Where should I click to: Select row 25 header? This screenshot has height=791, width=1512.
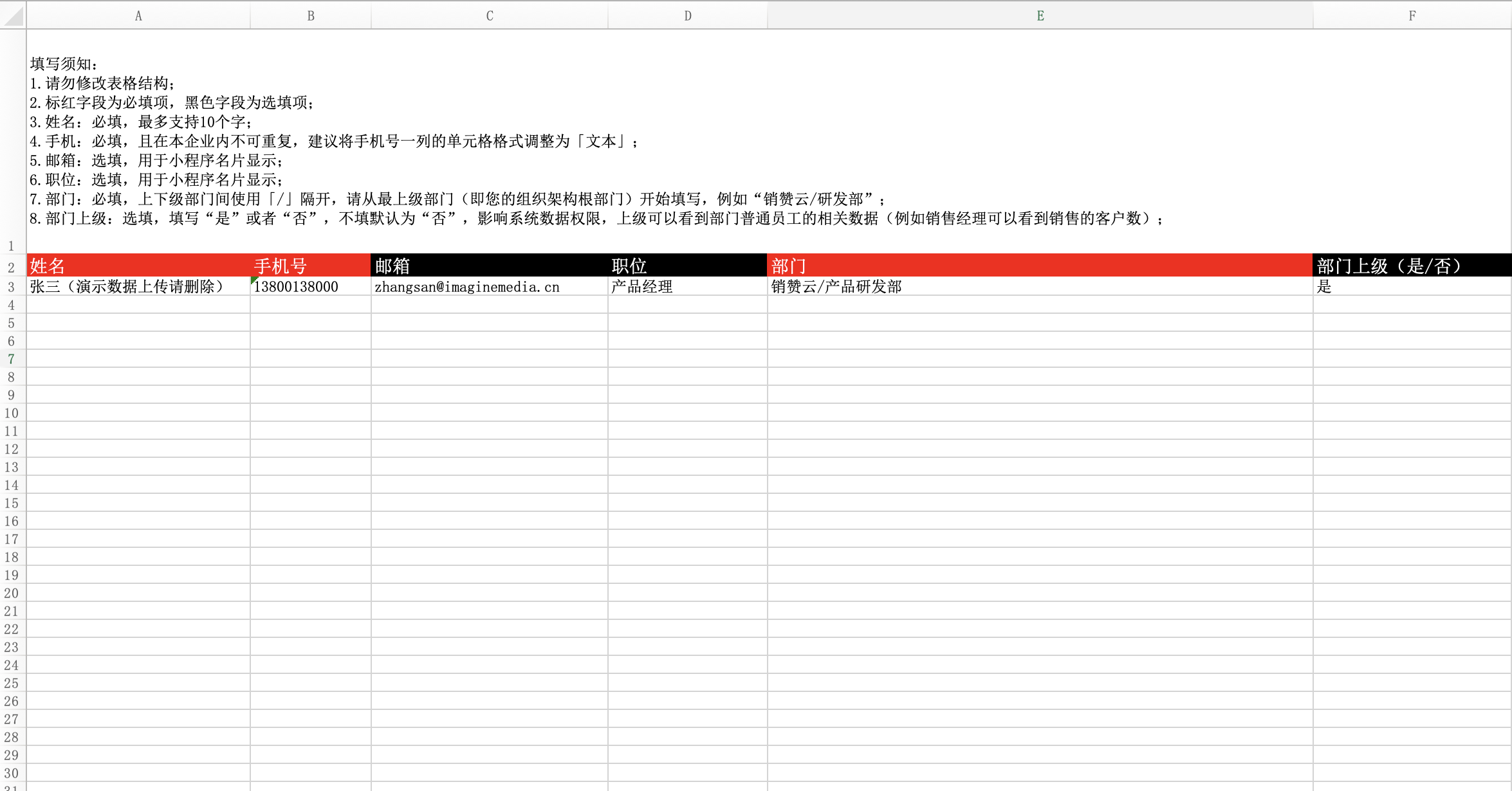click(x=12, y=683)
